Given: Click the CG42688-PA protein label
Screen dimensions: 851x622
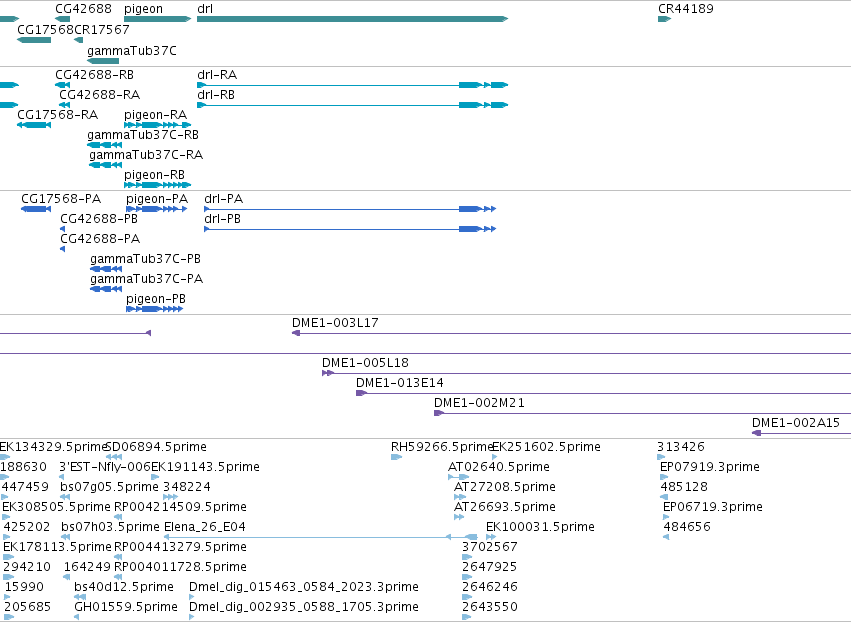Looking at the screenshot, I should point(100,239).
